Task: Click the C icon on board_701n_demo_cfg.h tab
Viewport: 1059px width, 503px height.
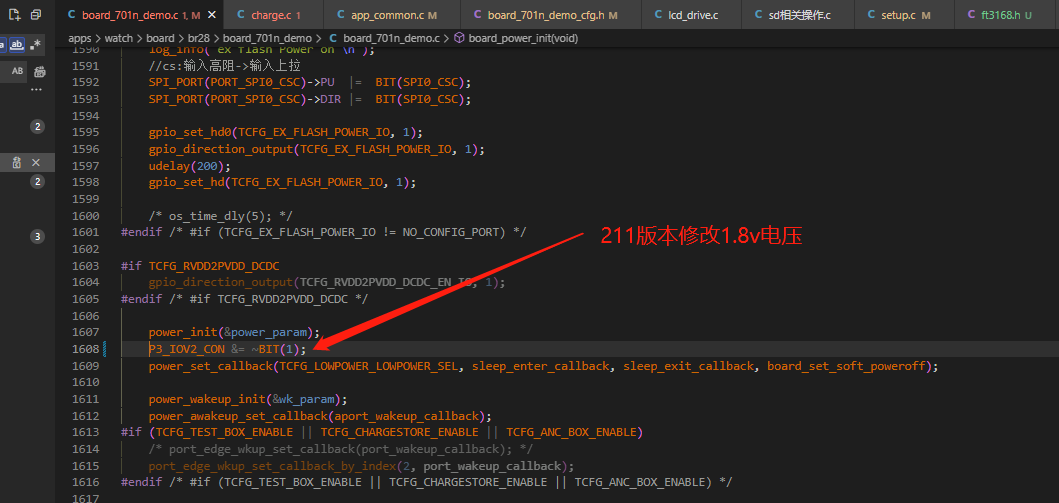Action: click(x=477, y=15)
